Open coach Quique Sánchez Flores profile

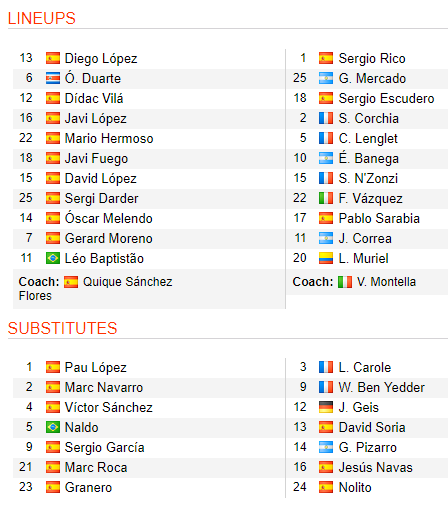95,289
